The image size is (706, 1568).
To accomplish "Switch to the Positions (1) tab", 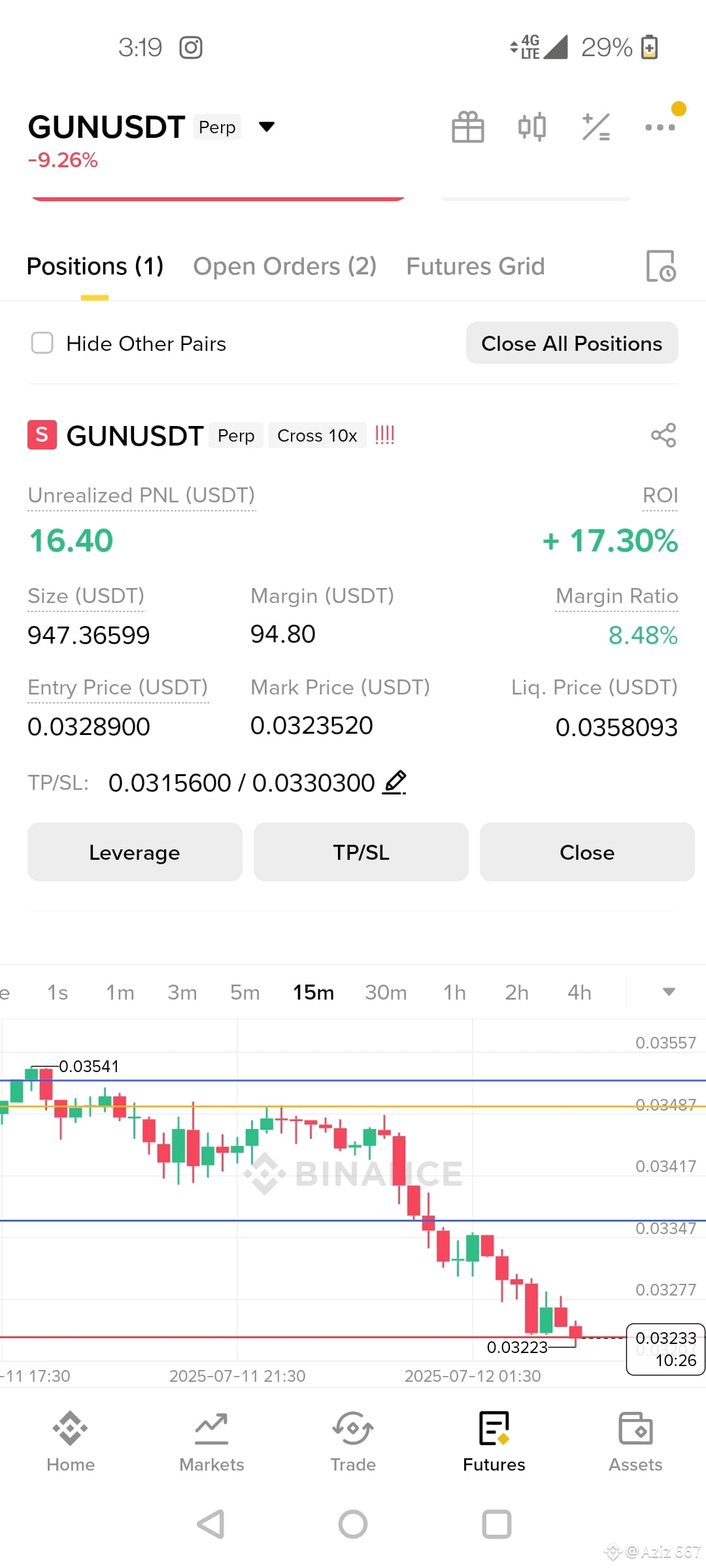I will pos(95,267).
